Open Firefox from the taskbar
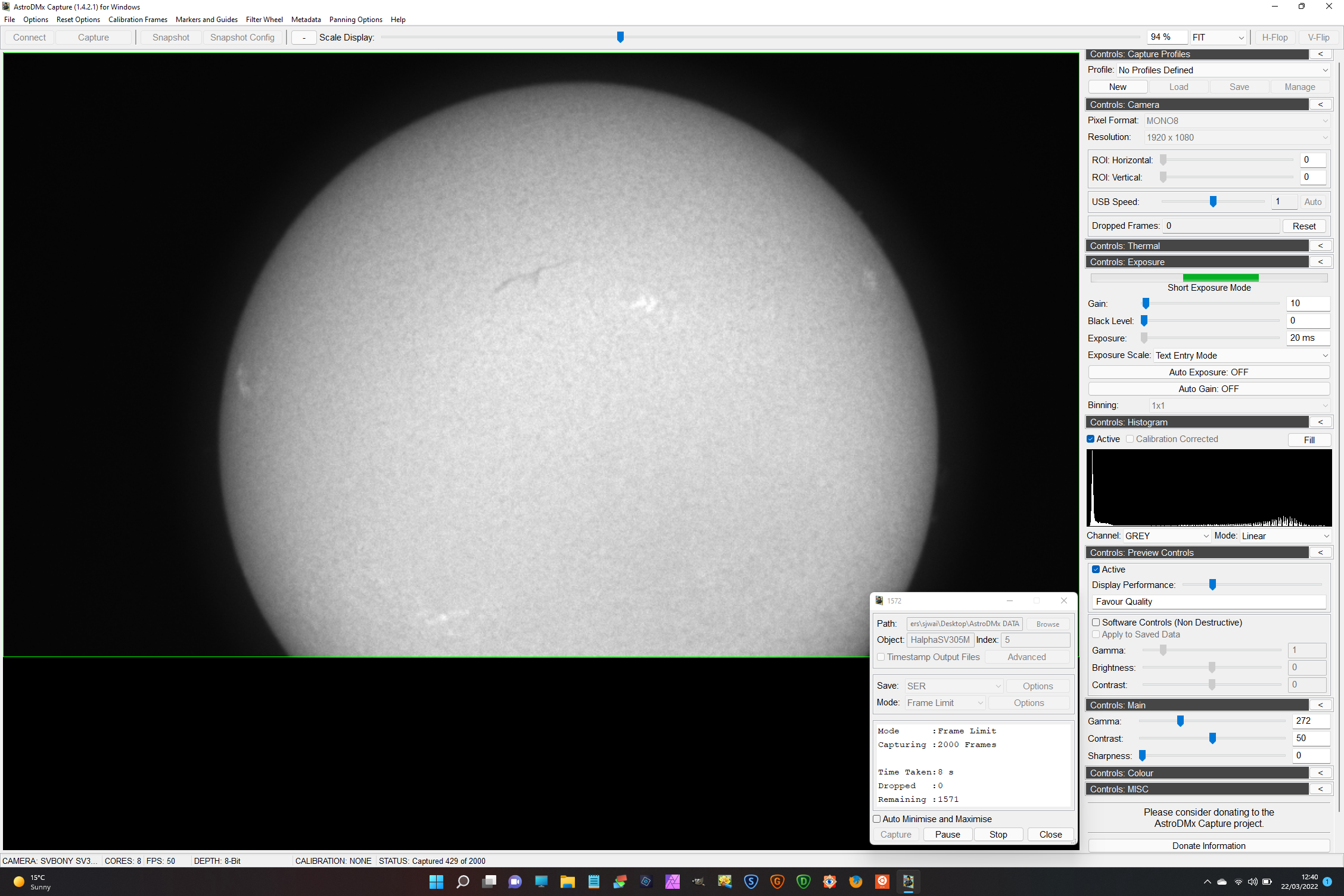 coord(855,882)
